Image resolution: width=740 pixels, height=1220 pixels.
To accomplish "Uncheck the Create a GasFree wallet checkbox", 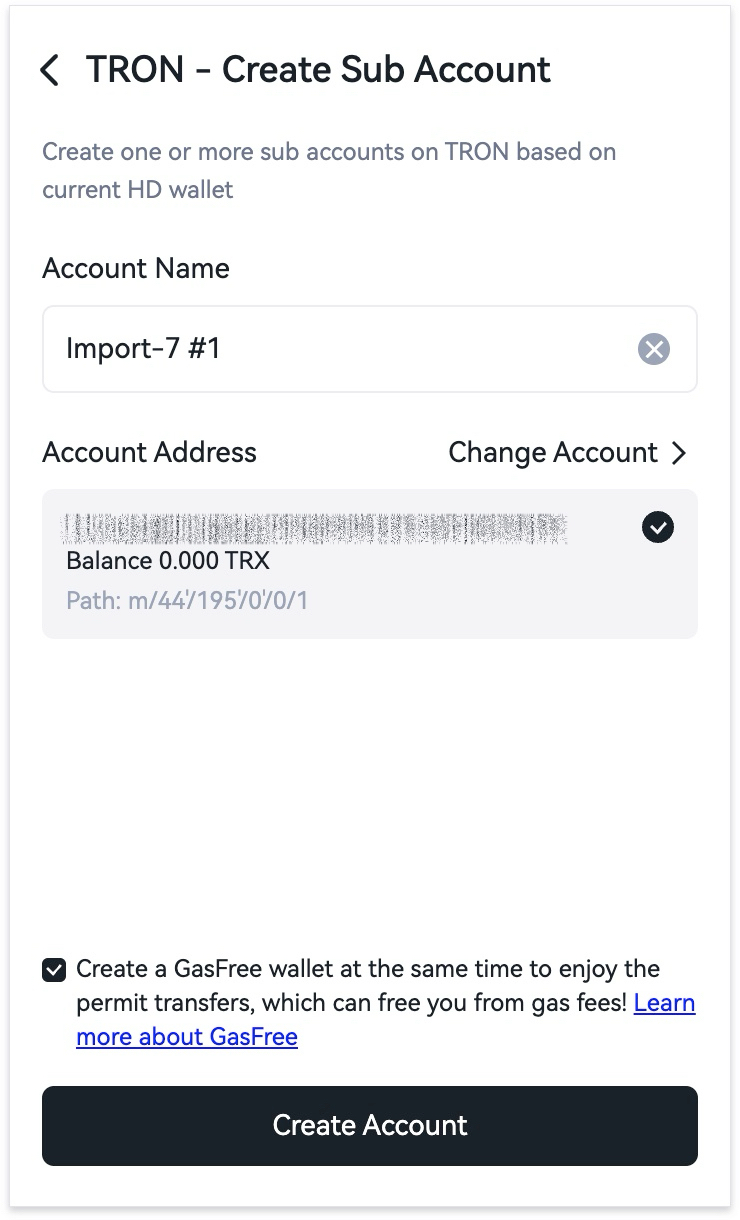I will 54,970.
